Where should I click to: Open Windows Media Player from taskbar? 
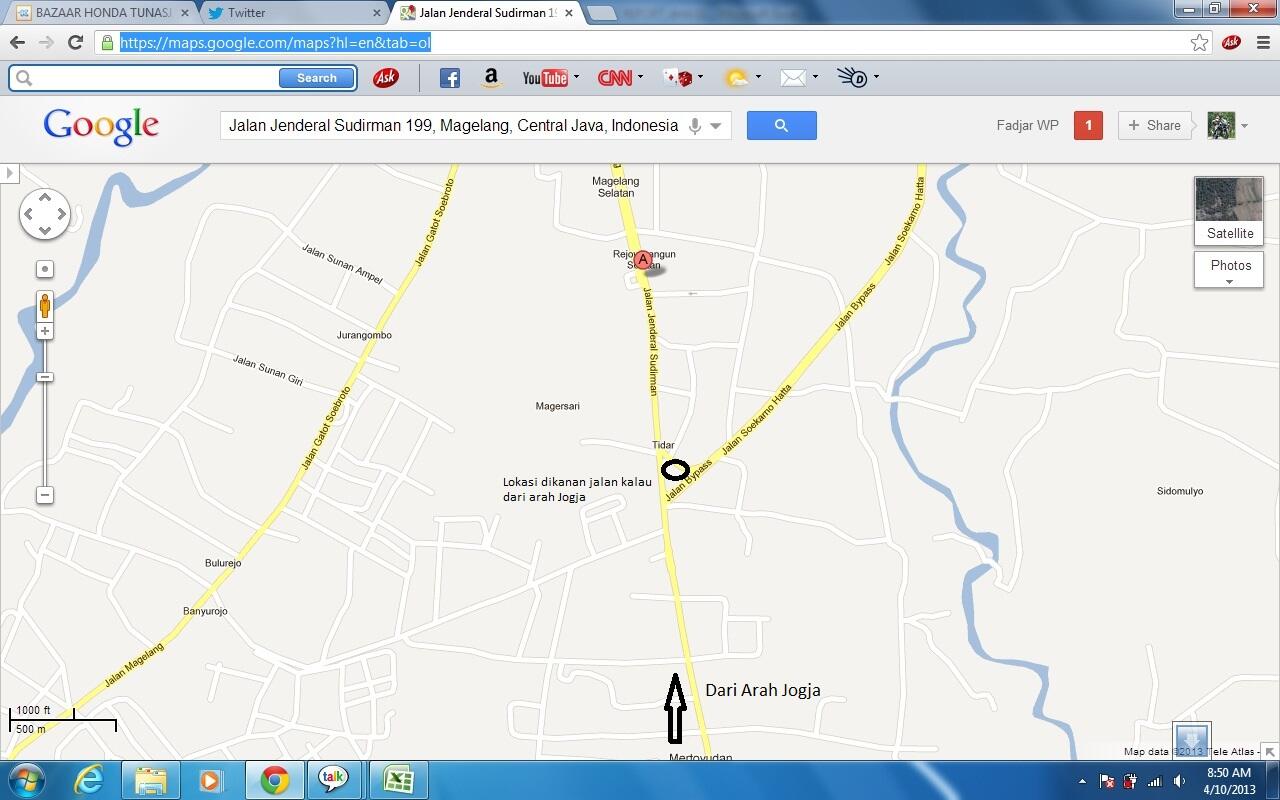click(x=211, y=780)
